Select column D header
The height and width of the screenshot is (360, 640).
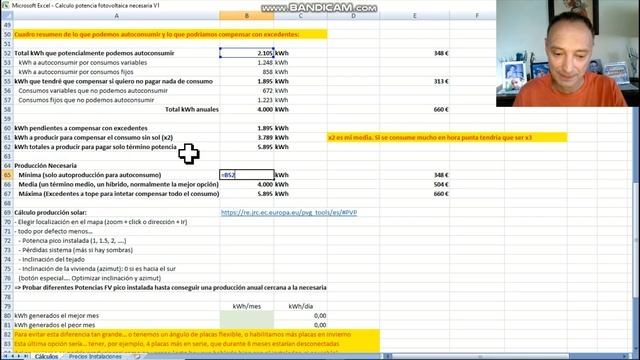(x=353, y=16)
